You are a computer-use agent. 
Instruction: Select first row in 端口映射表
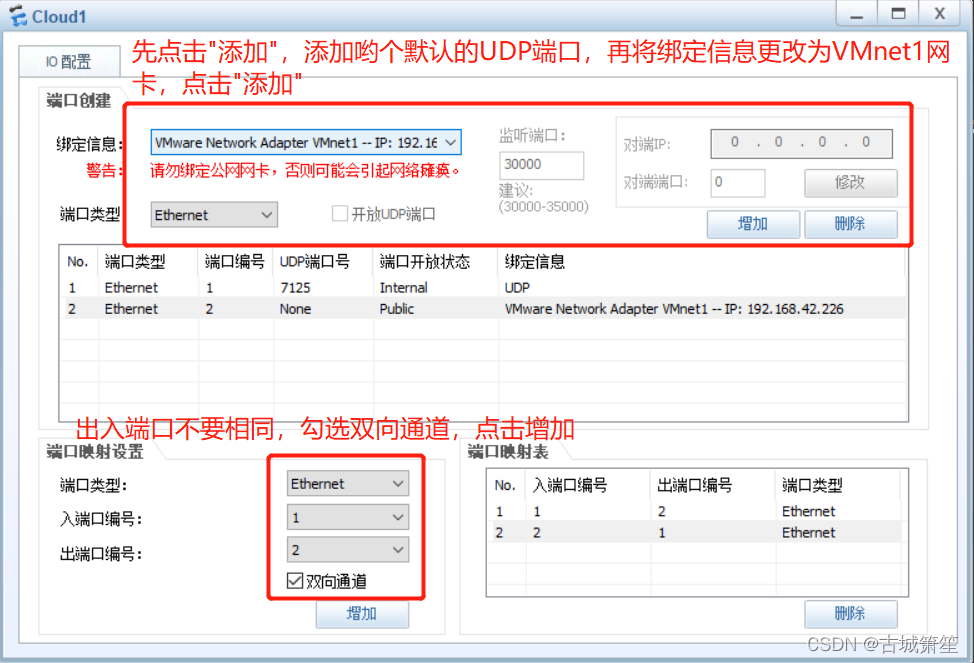pyautogui.click(x=690, y=511)
